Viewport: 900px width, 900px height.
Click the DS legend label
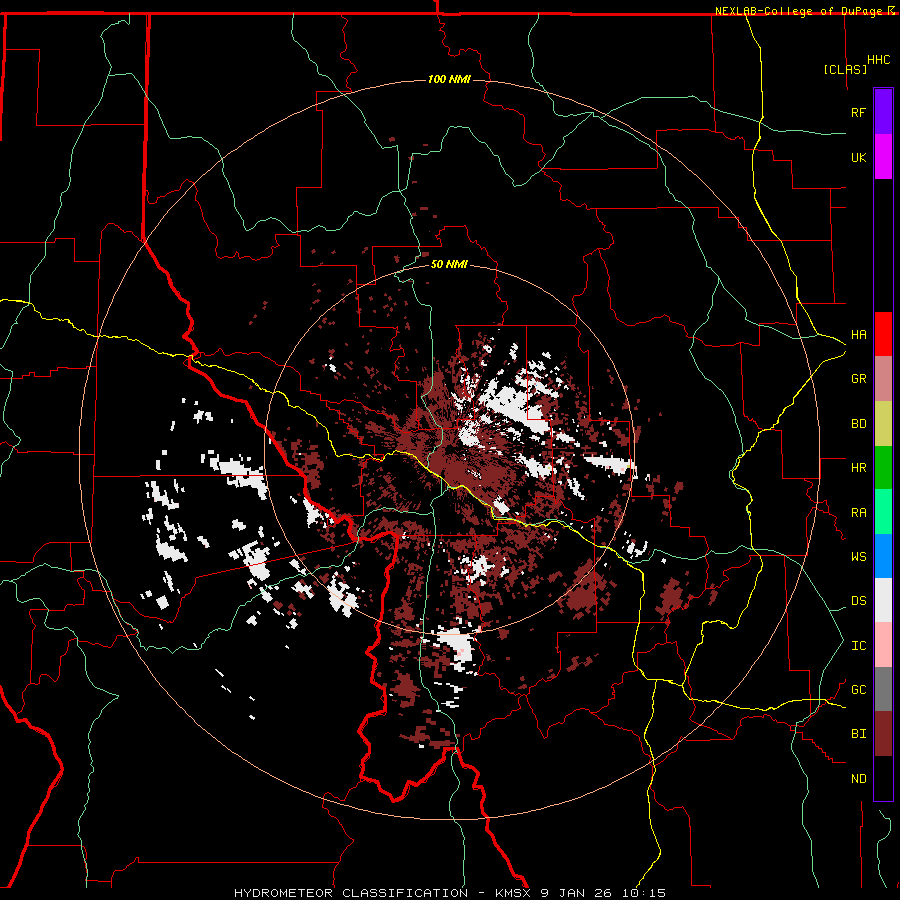coord(859,601)
